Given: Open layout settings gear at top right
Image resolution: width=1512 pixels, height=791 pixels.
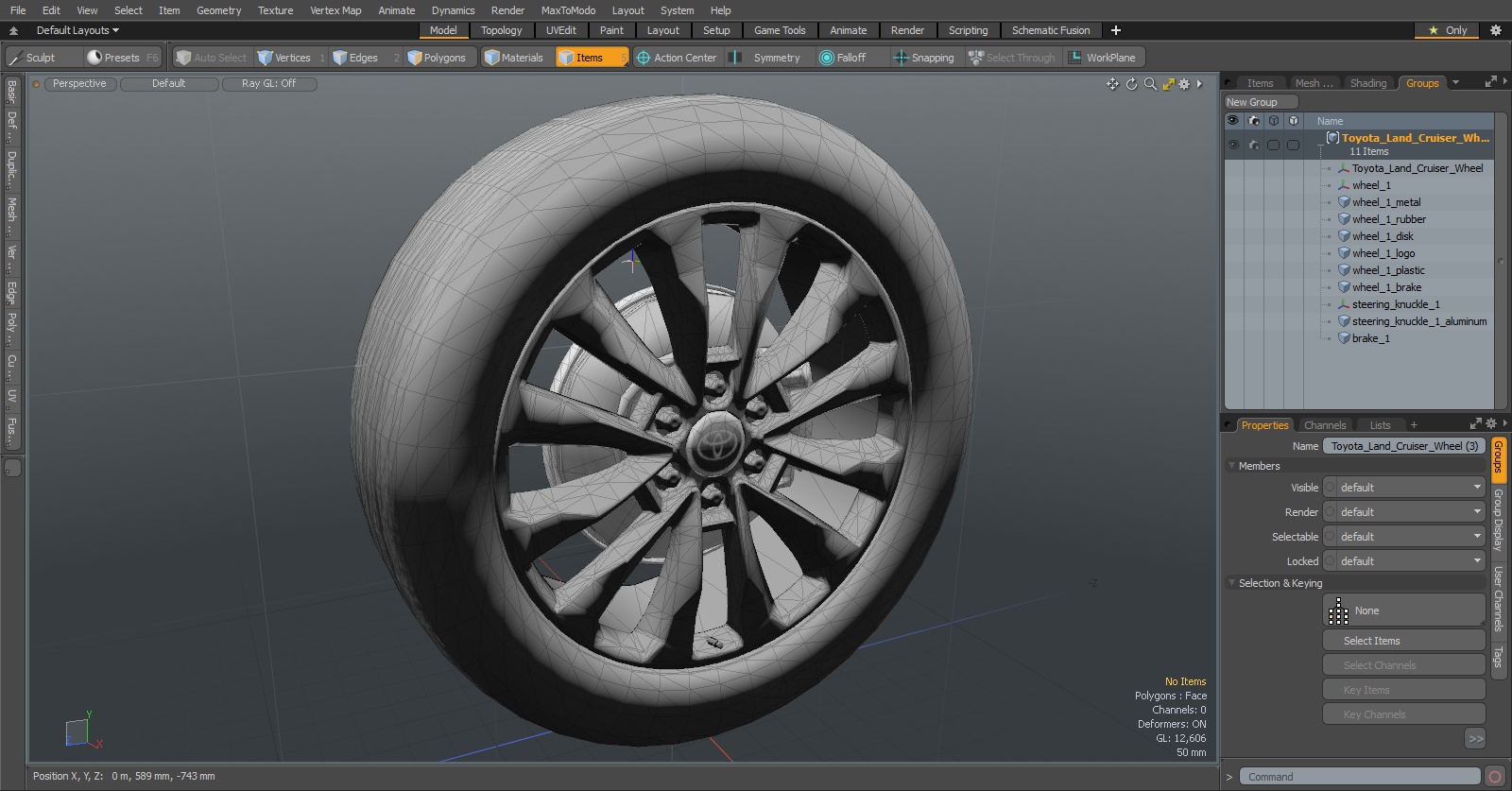Looking at the screenshot, I should [x=1495, y=30].
